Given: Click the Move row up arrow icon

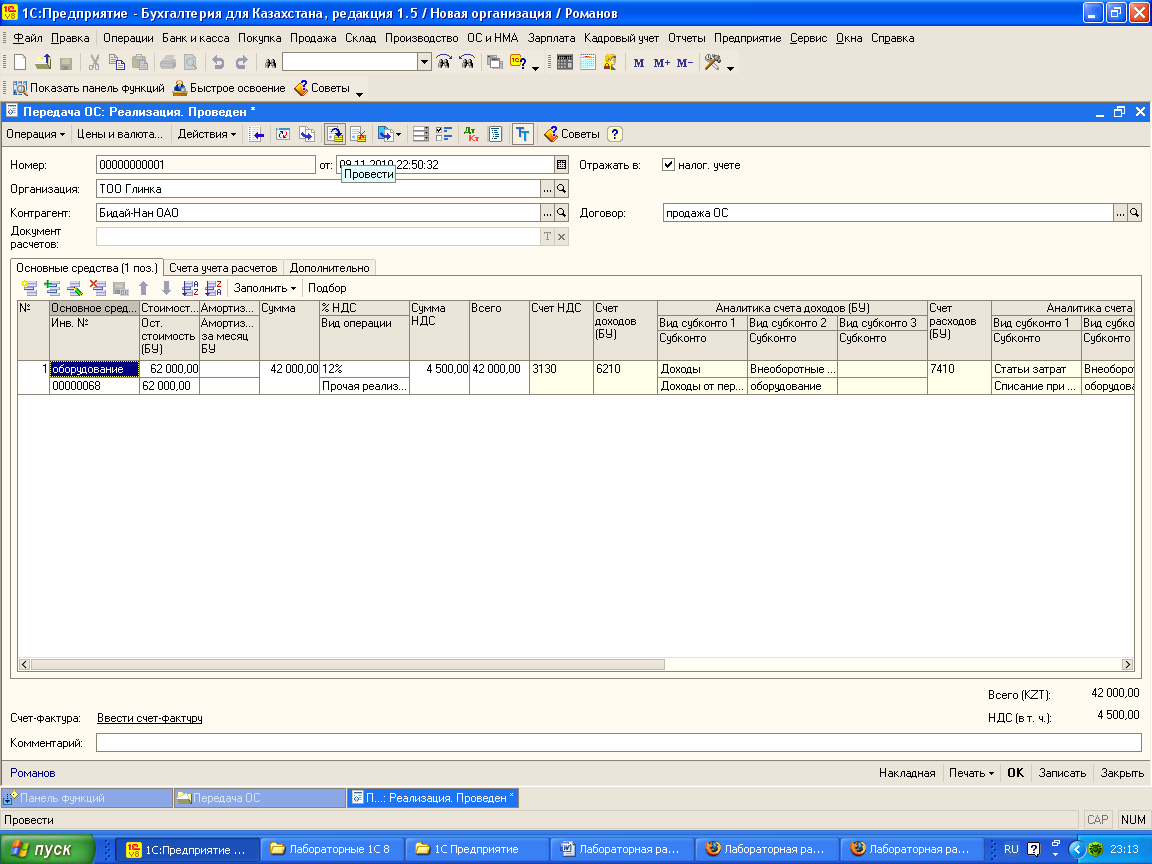Looking at the screenshot, I should pyautogui.click(x=144, y=288).
